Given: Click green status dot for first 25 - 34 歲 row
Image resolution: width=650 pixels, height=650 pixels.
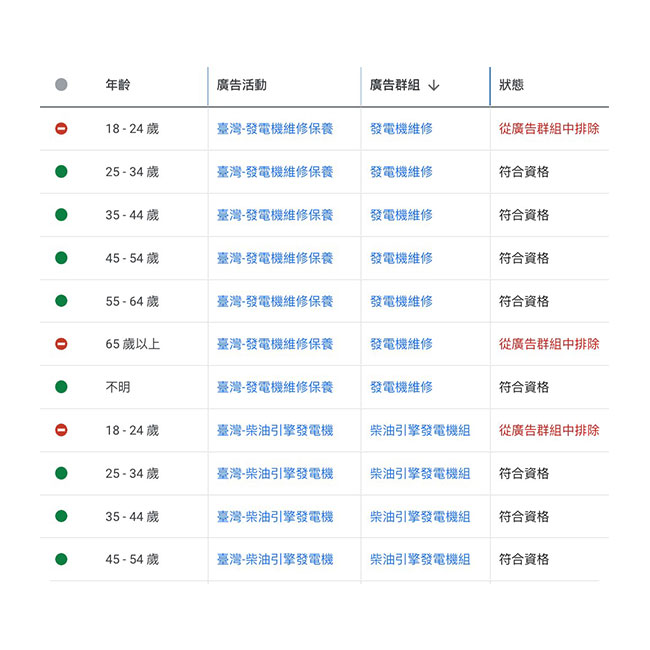Looking at the screenshot, I should 61,172.
